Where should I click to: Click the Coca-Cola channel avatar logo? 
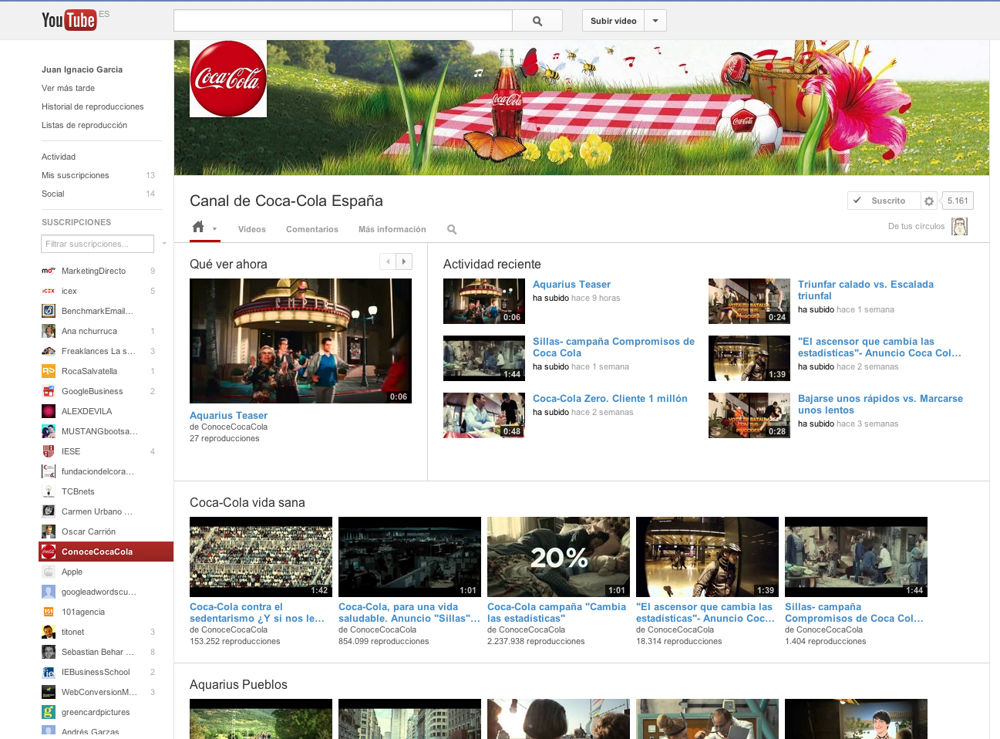point(228,79)
